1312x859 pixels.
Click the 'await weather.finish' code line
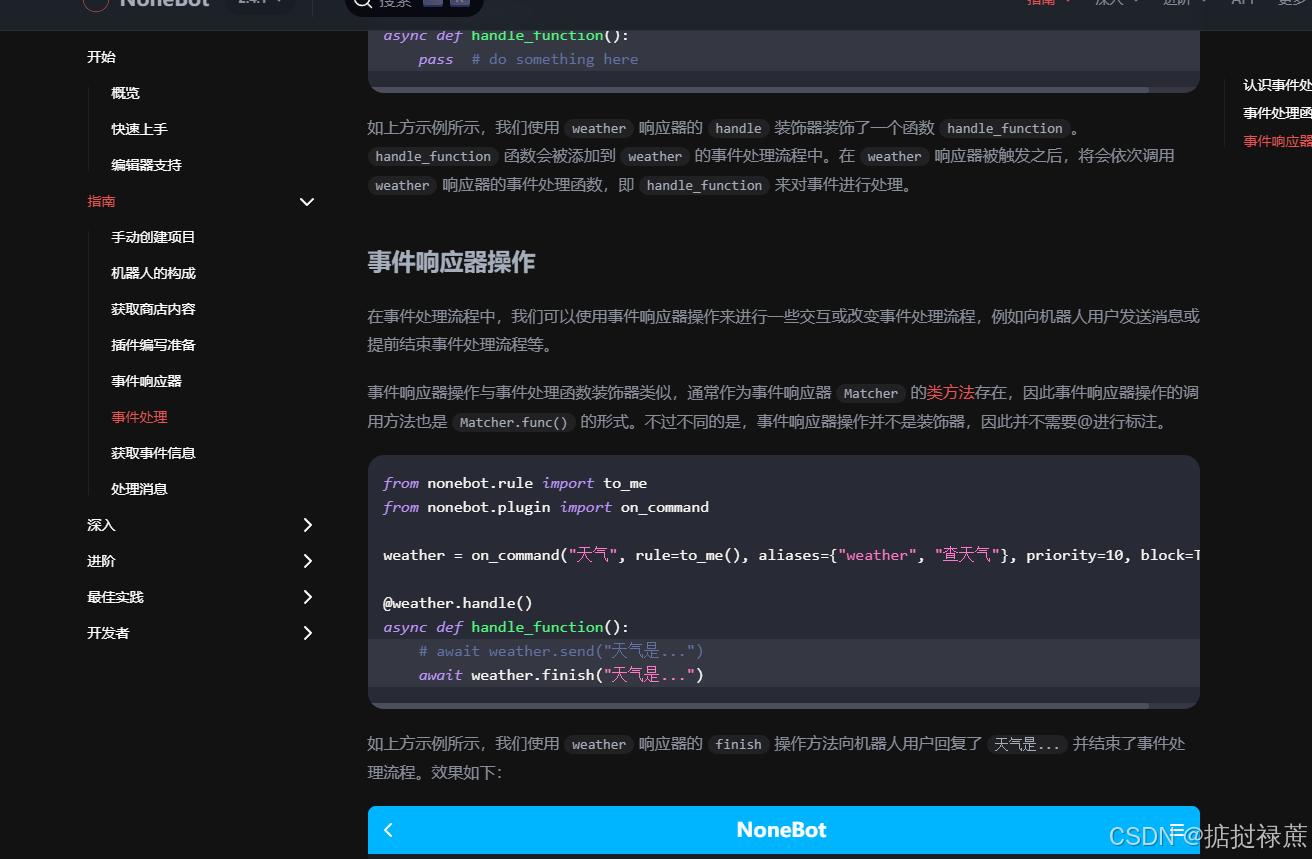click(562, 675)
